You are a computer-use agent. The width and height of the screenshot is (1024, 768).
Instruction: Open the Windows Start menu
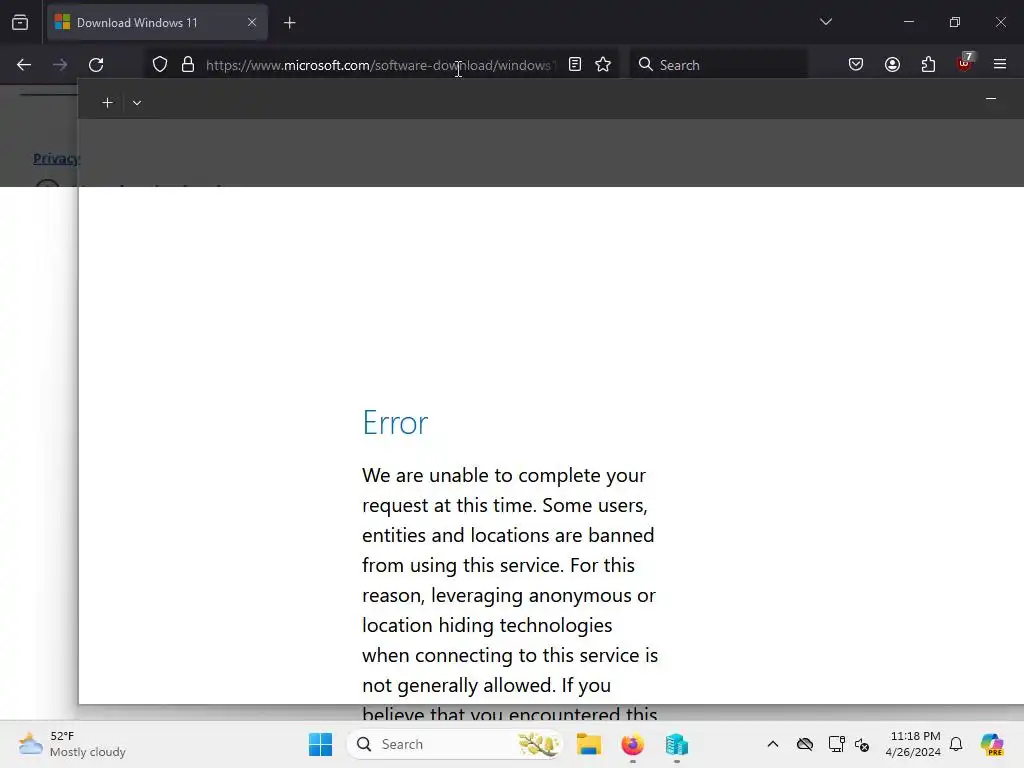pyautogui.click(x=321, y=744)
